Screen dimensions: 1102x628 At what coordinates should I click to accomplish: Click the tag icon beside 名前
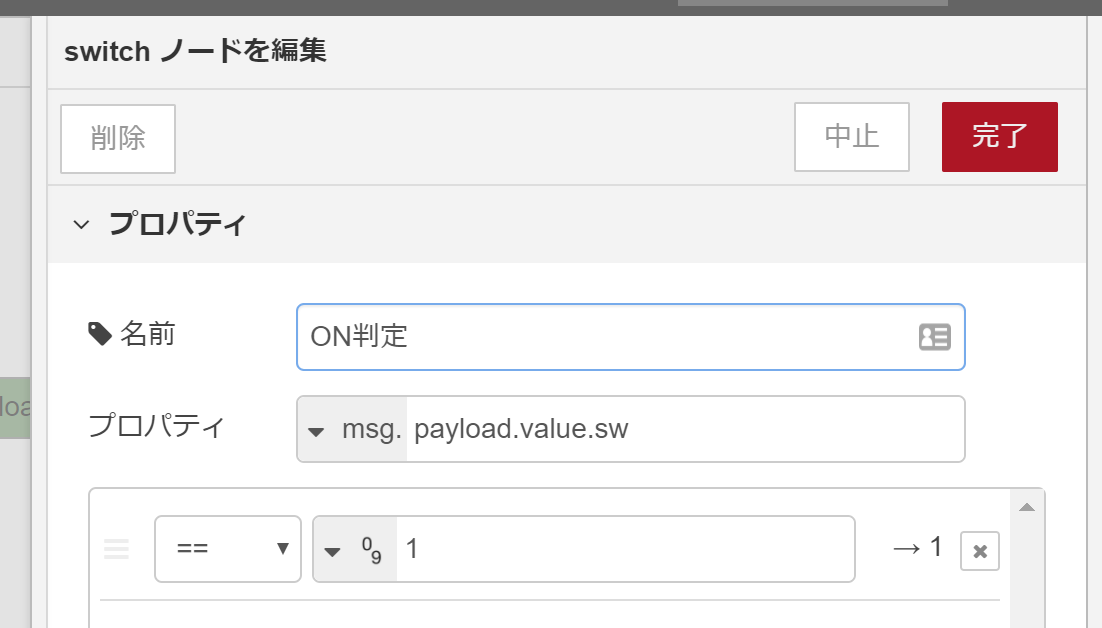(100, 334)
